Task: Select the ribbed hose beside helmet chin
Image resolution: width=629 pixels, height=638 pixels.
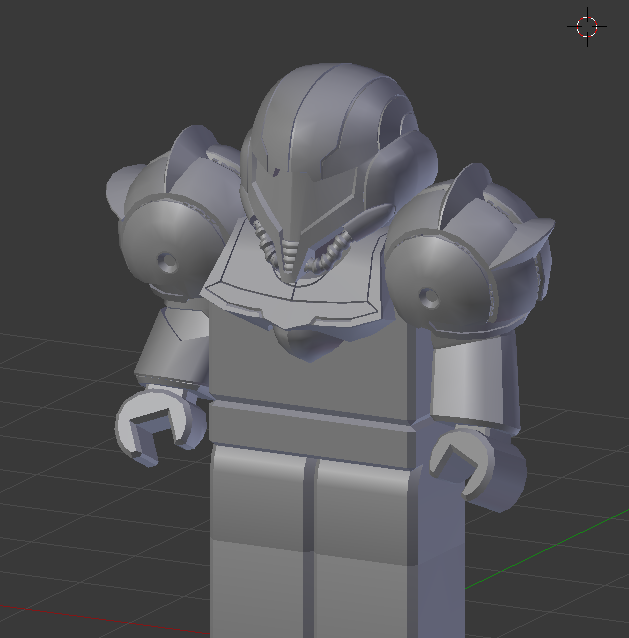Action: [x=329, y=253]
